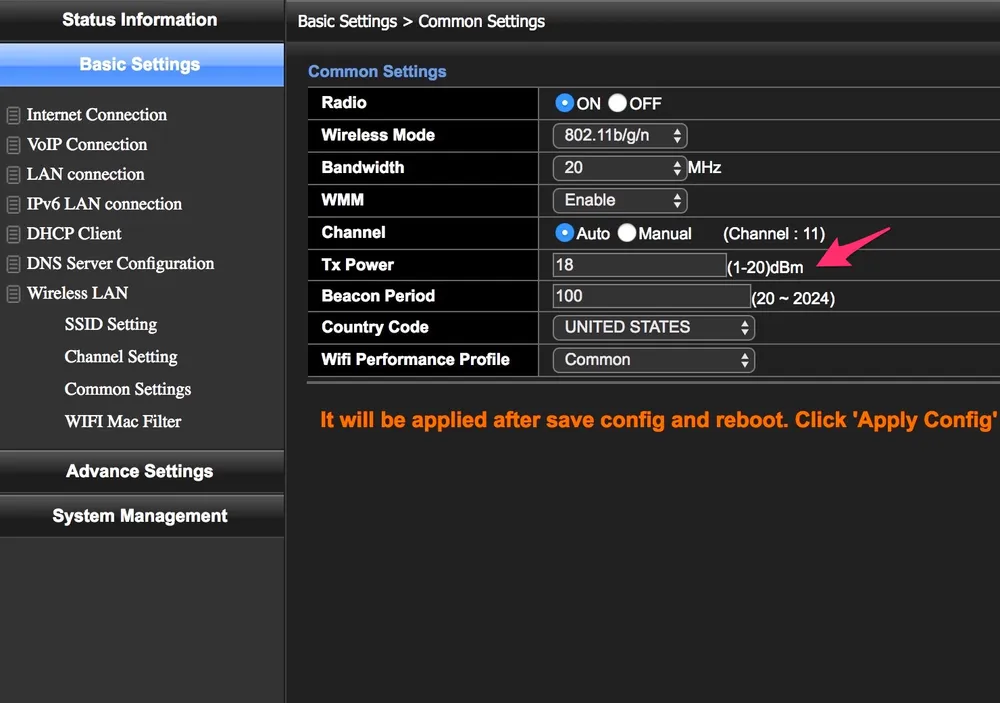
Task: Click the VoIP Connection page icon
Action: (x=13, y=146)
